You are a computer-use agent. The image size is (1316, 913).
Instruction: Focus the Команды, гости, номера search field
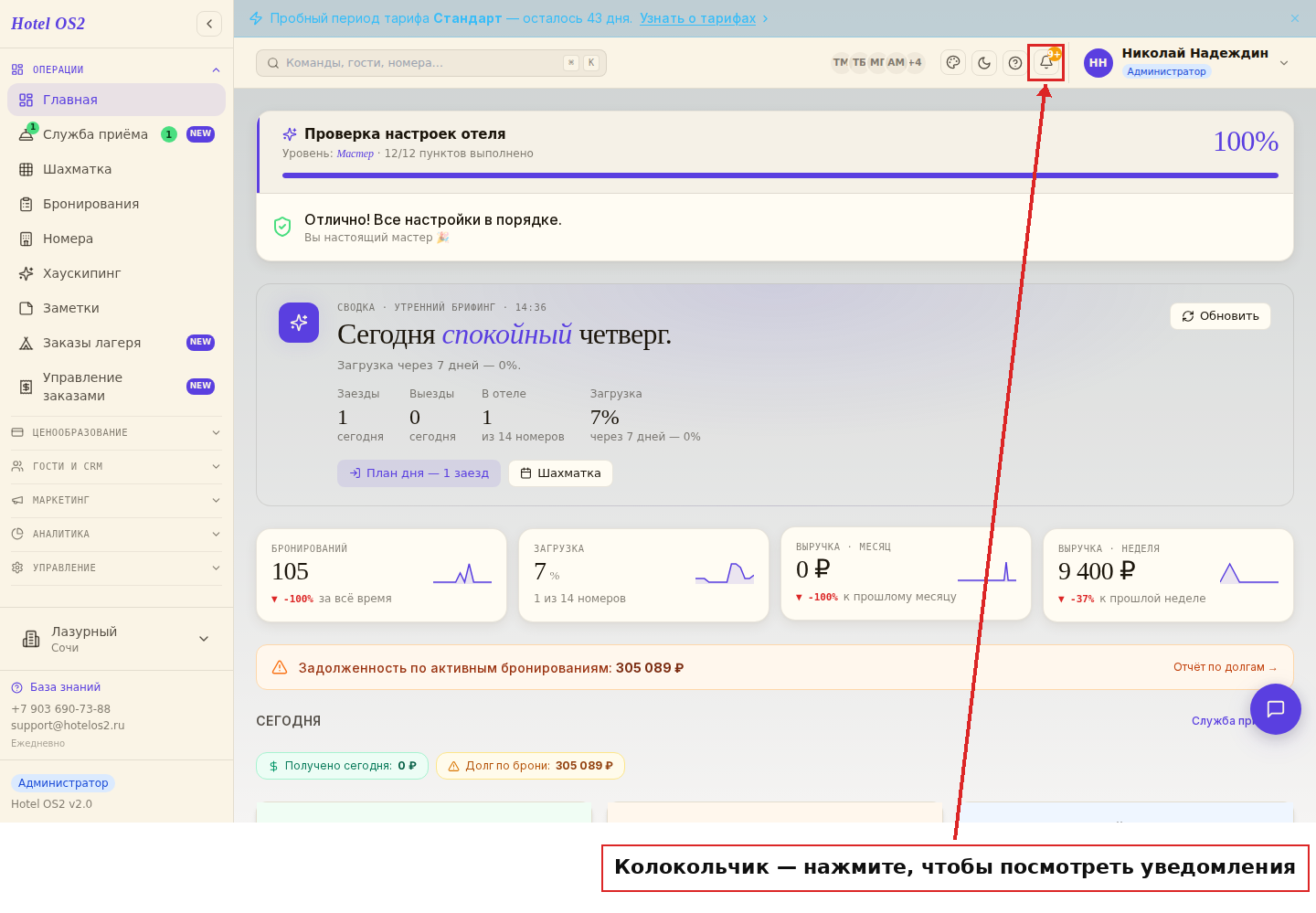[431, 63]
